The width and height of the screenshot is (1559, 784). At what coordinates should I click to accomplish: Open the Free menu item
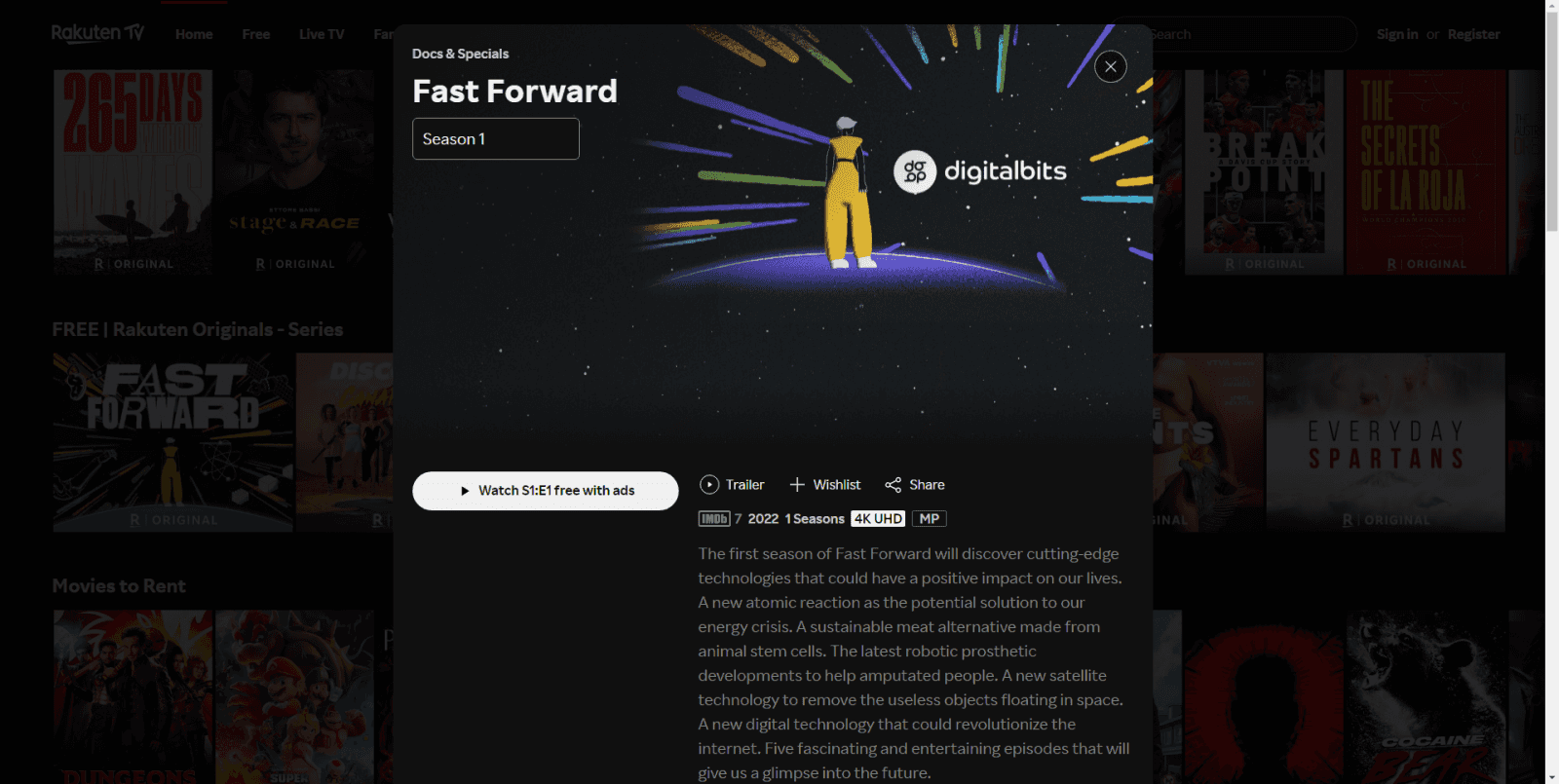coord(256,34)
